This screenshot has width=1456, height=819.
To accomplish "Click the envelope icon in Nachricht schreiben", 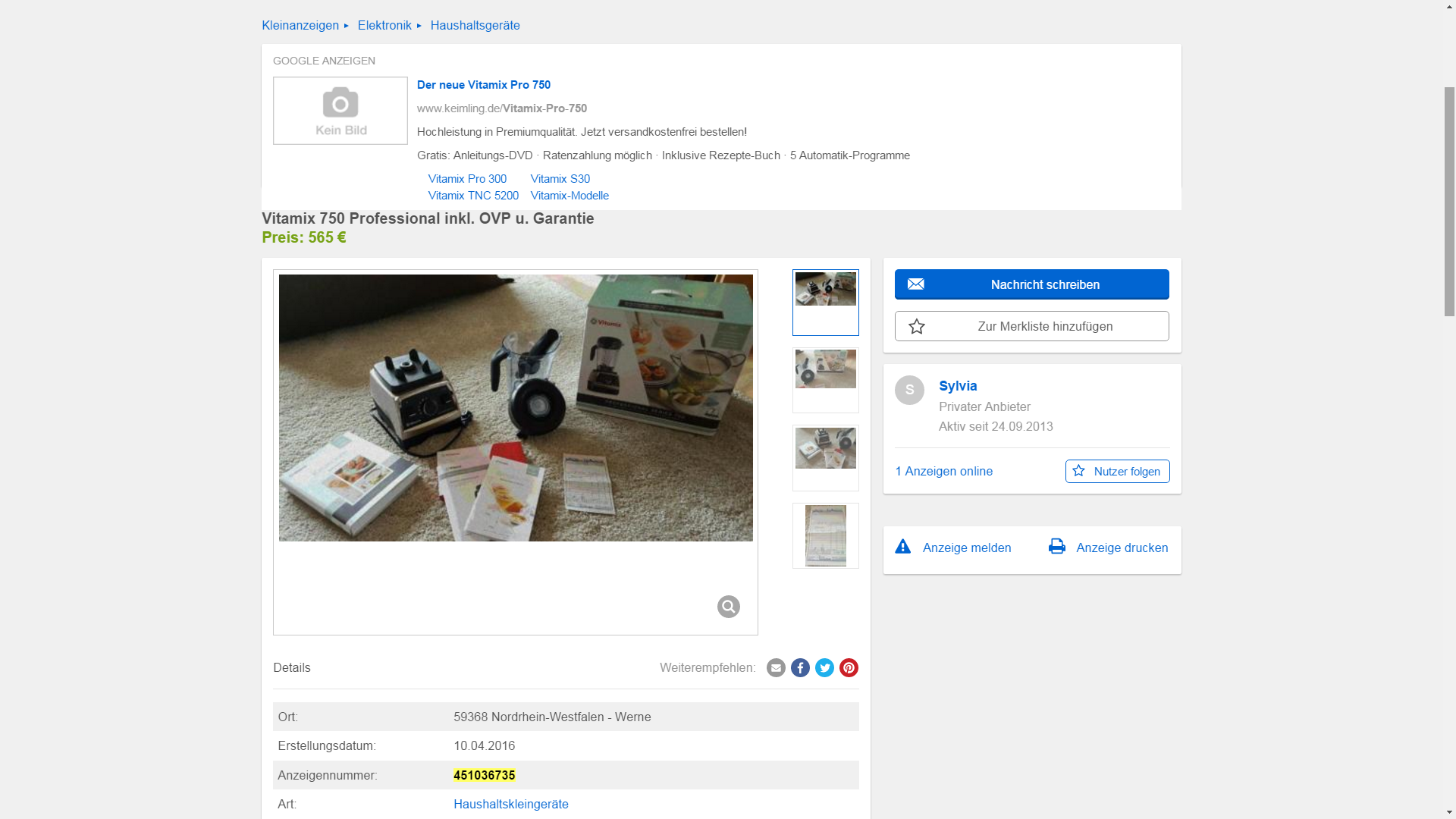I will [915, 284].
